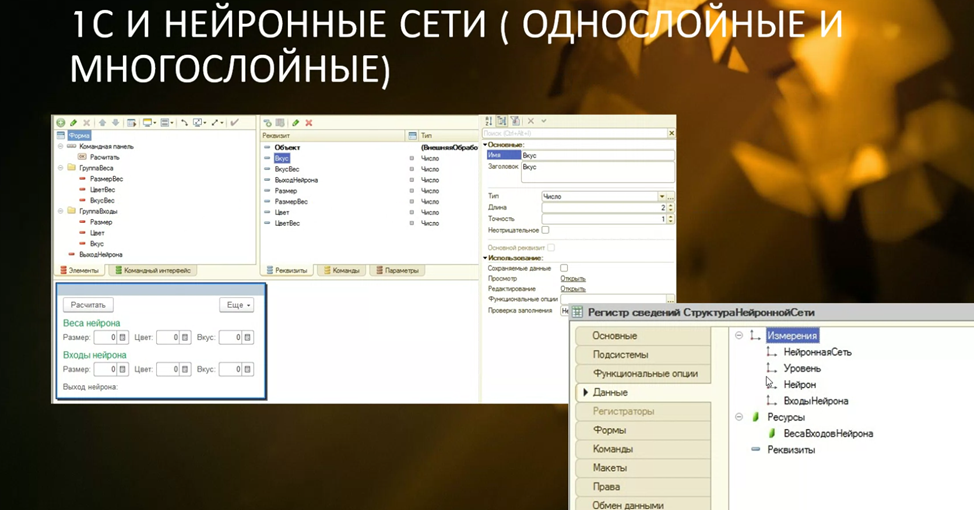The image size is (974, 510).
Task: Click the Точность spinner control
Action: tap(670, 219)
